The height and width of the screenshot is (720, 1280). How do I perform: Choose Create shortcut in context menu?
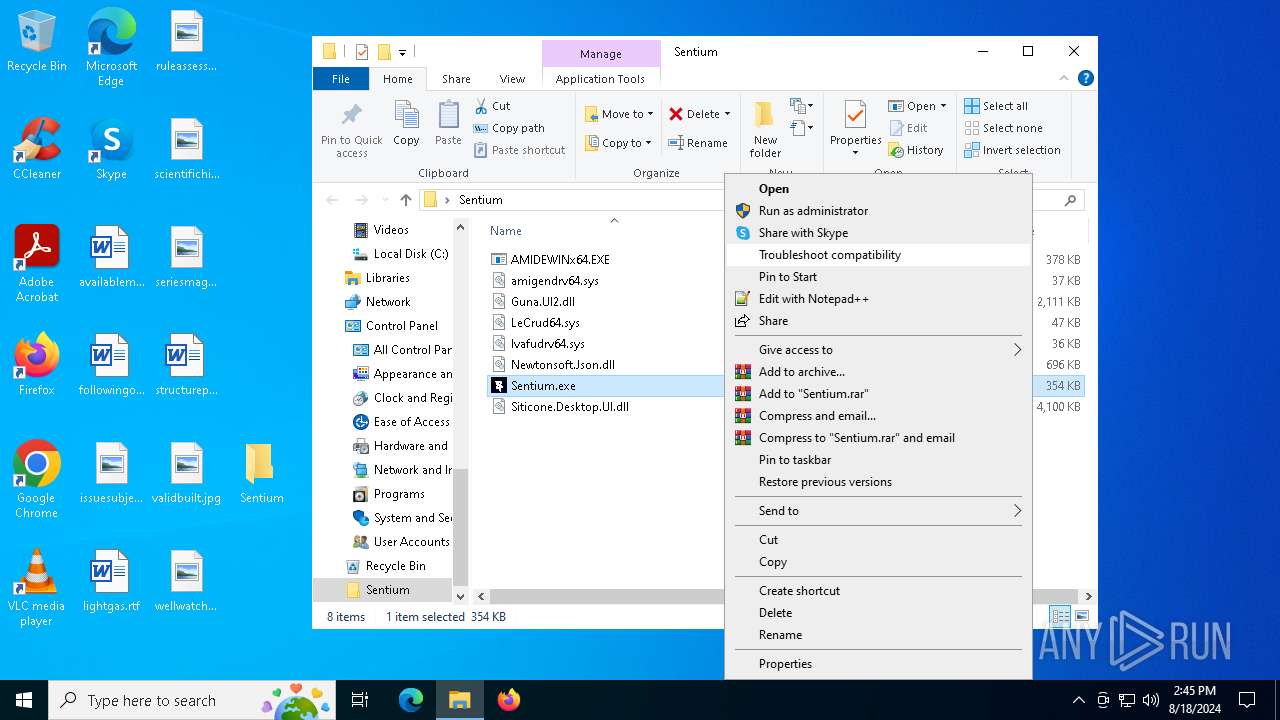tap(878, 591)
